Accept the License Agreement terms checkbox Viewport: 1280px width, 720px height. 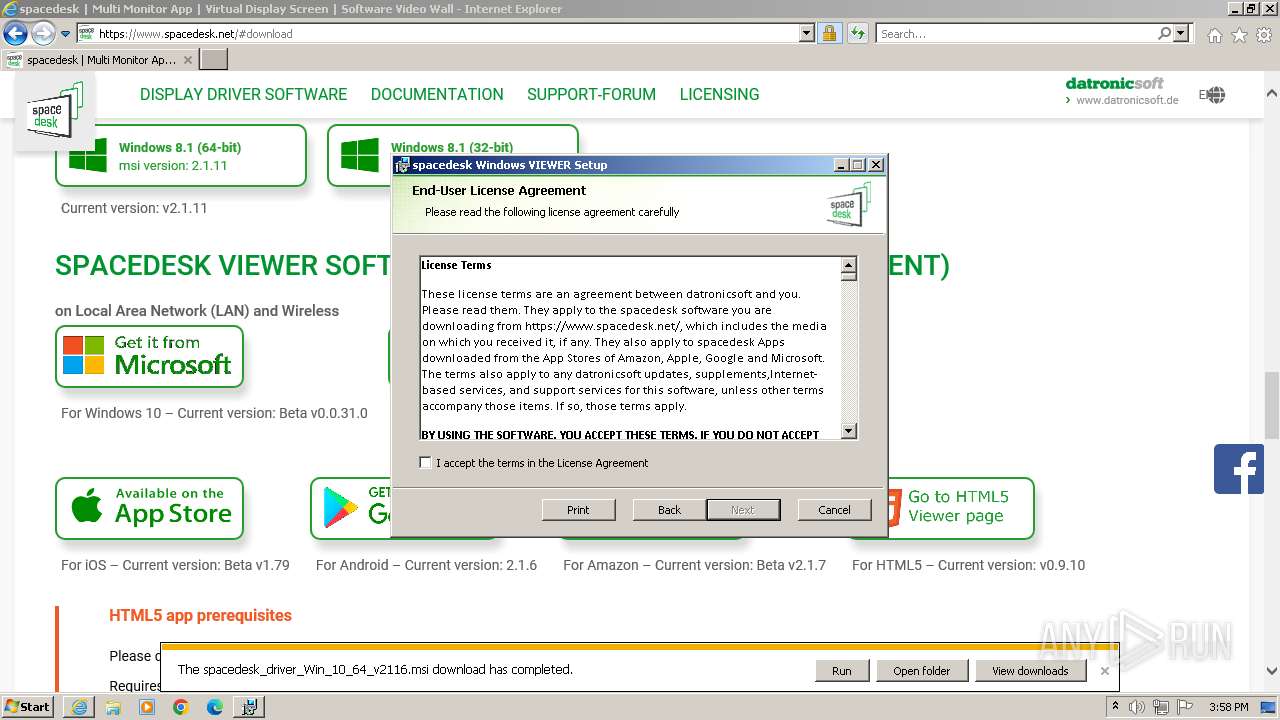click(x=426, y=463)
